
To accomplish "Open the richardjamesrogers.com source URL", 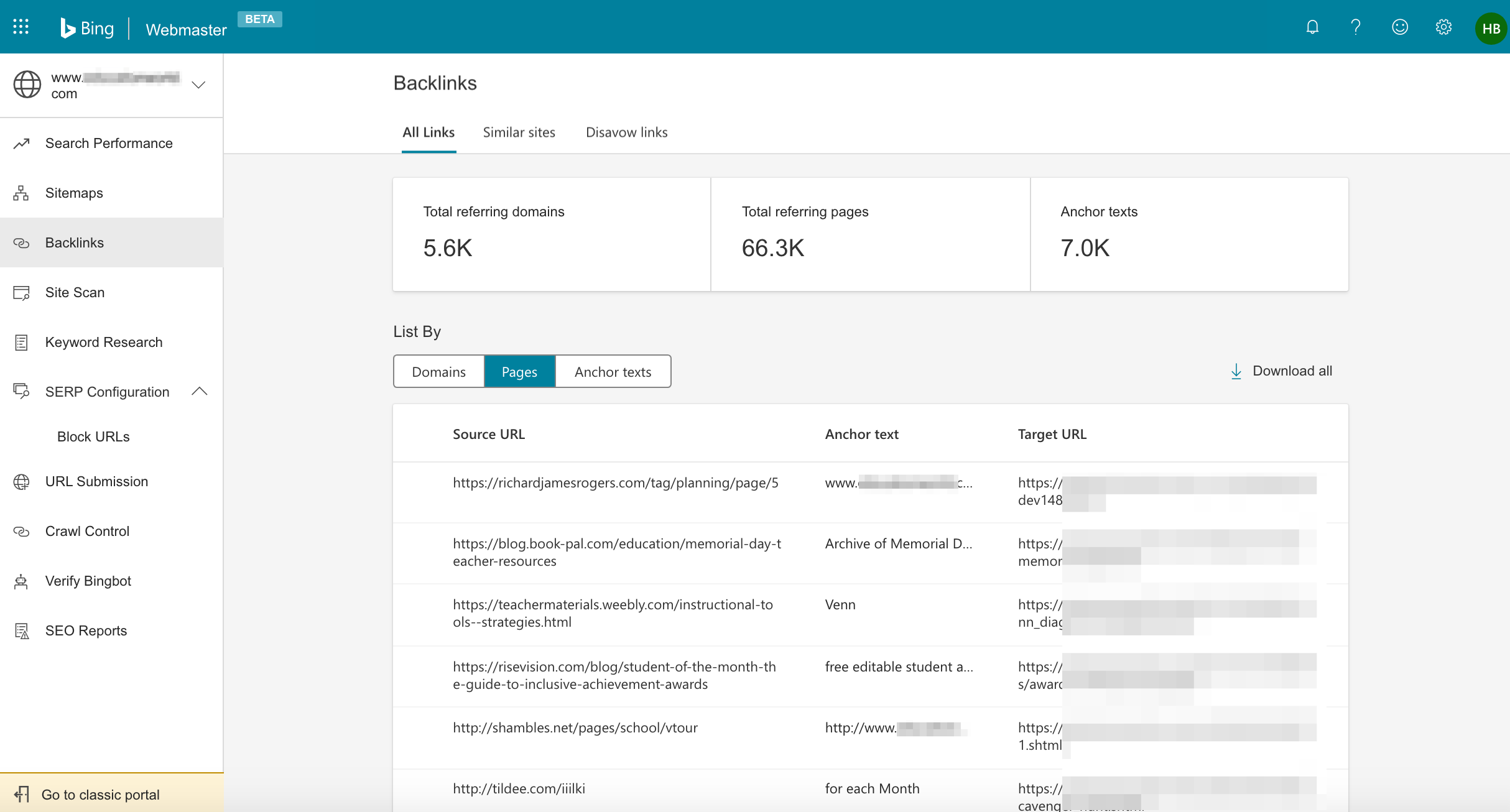I will 615,483.
